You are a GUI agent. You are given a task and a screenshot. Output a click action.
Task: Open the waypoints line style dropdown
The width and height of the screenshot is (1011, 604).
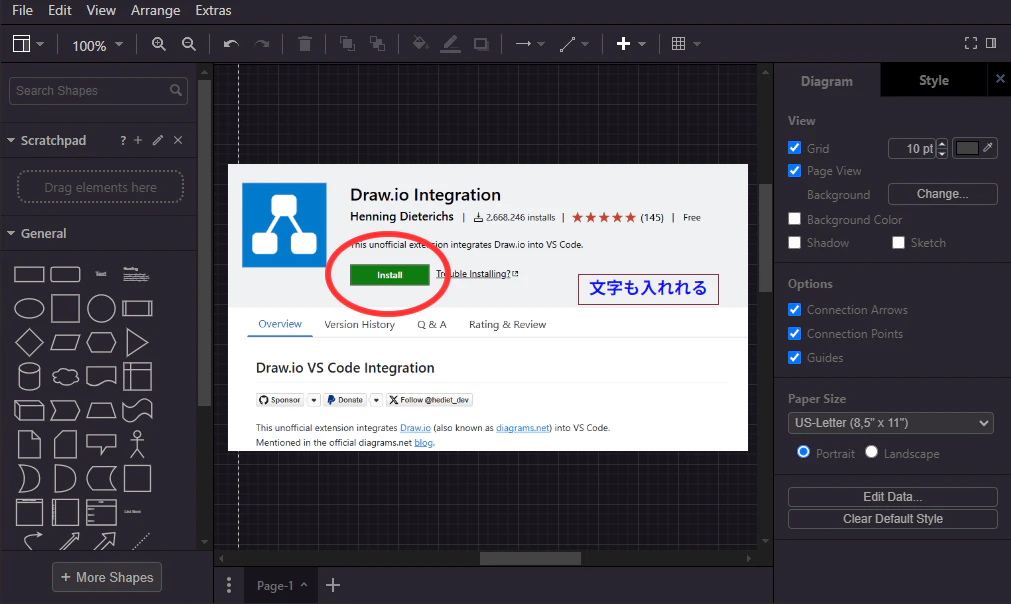click(574, 44)
